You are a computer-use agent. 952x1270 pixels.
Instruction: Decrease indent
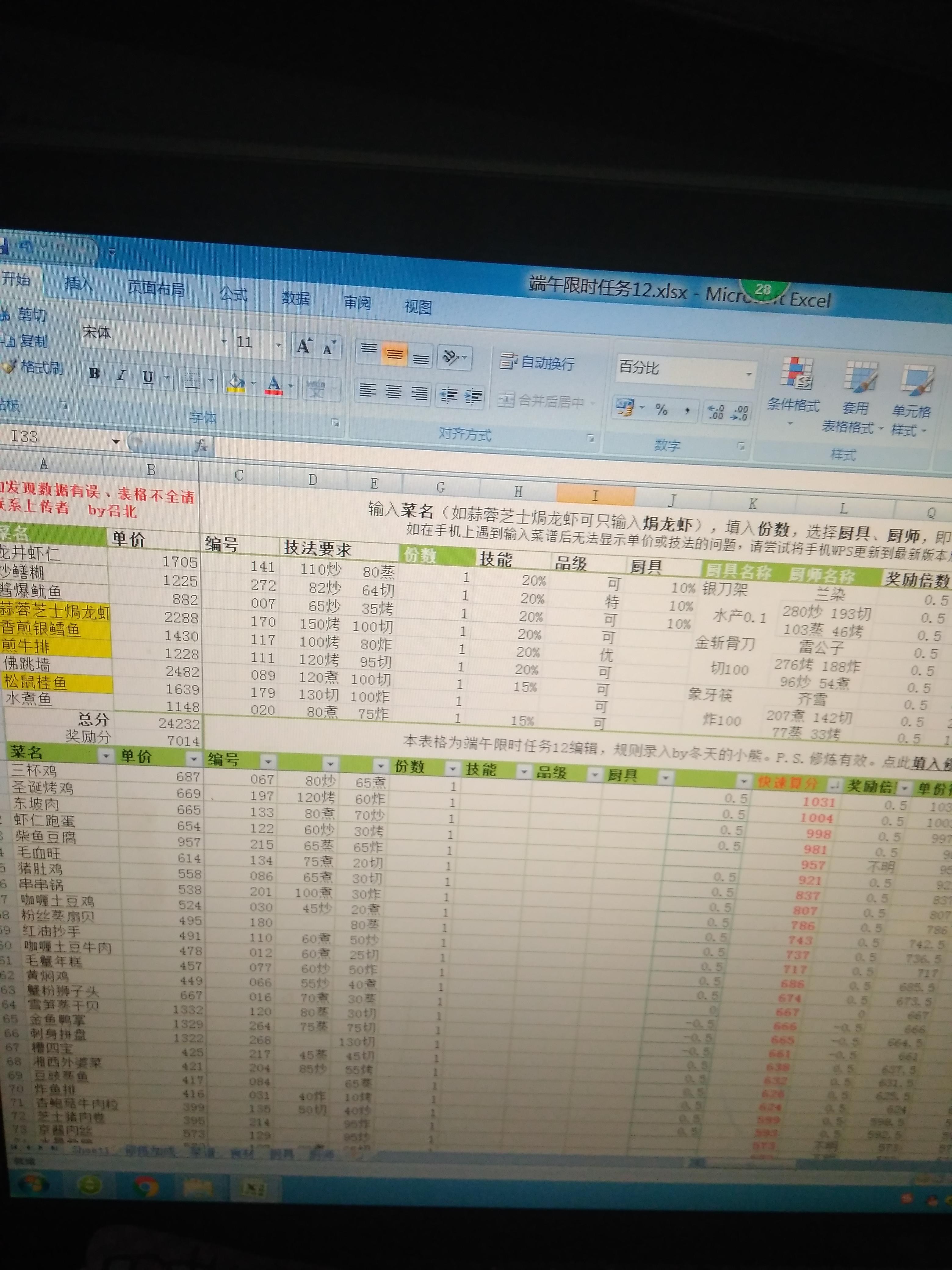tap(448, 396)
